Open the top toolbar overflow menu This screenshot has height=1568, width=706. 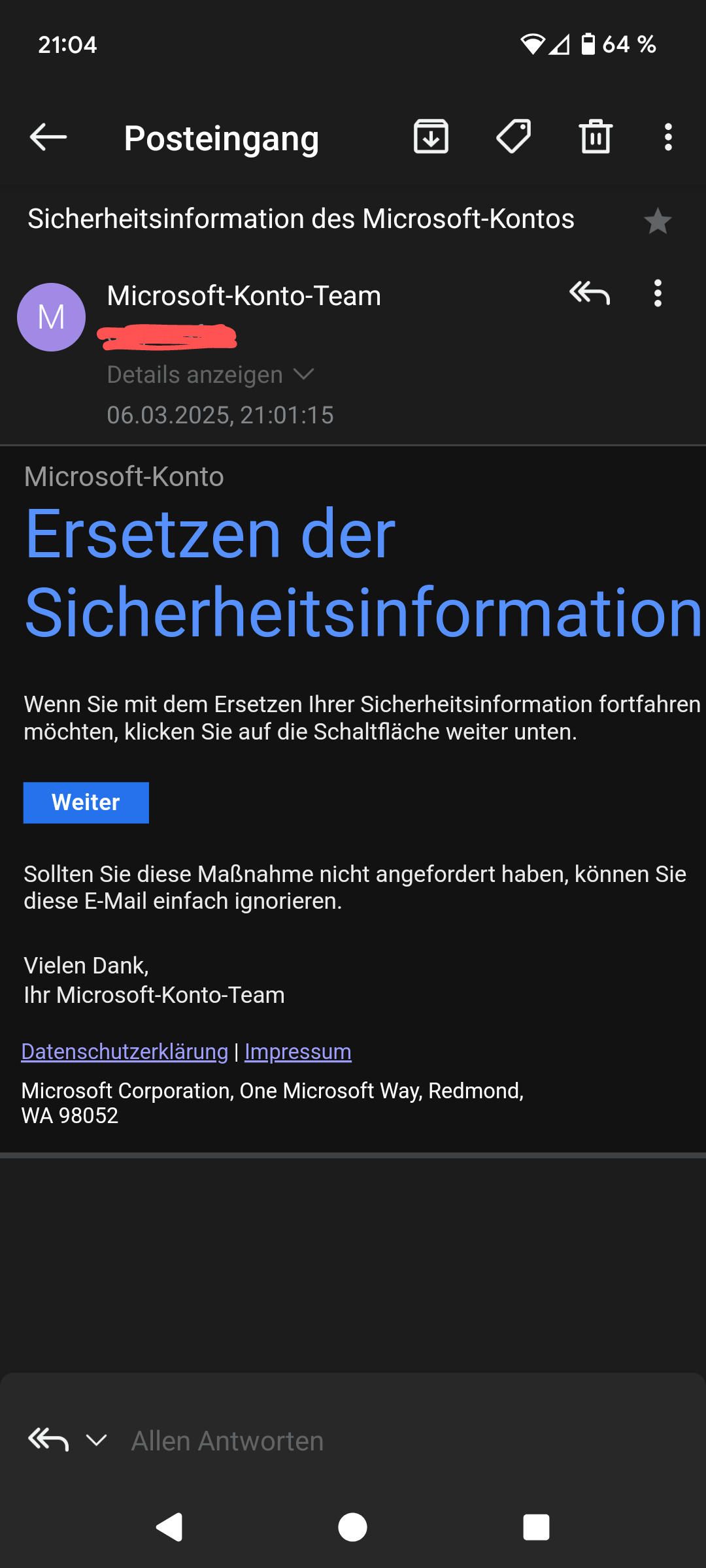[x=667, y=137]
